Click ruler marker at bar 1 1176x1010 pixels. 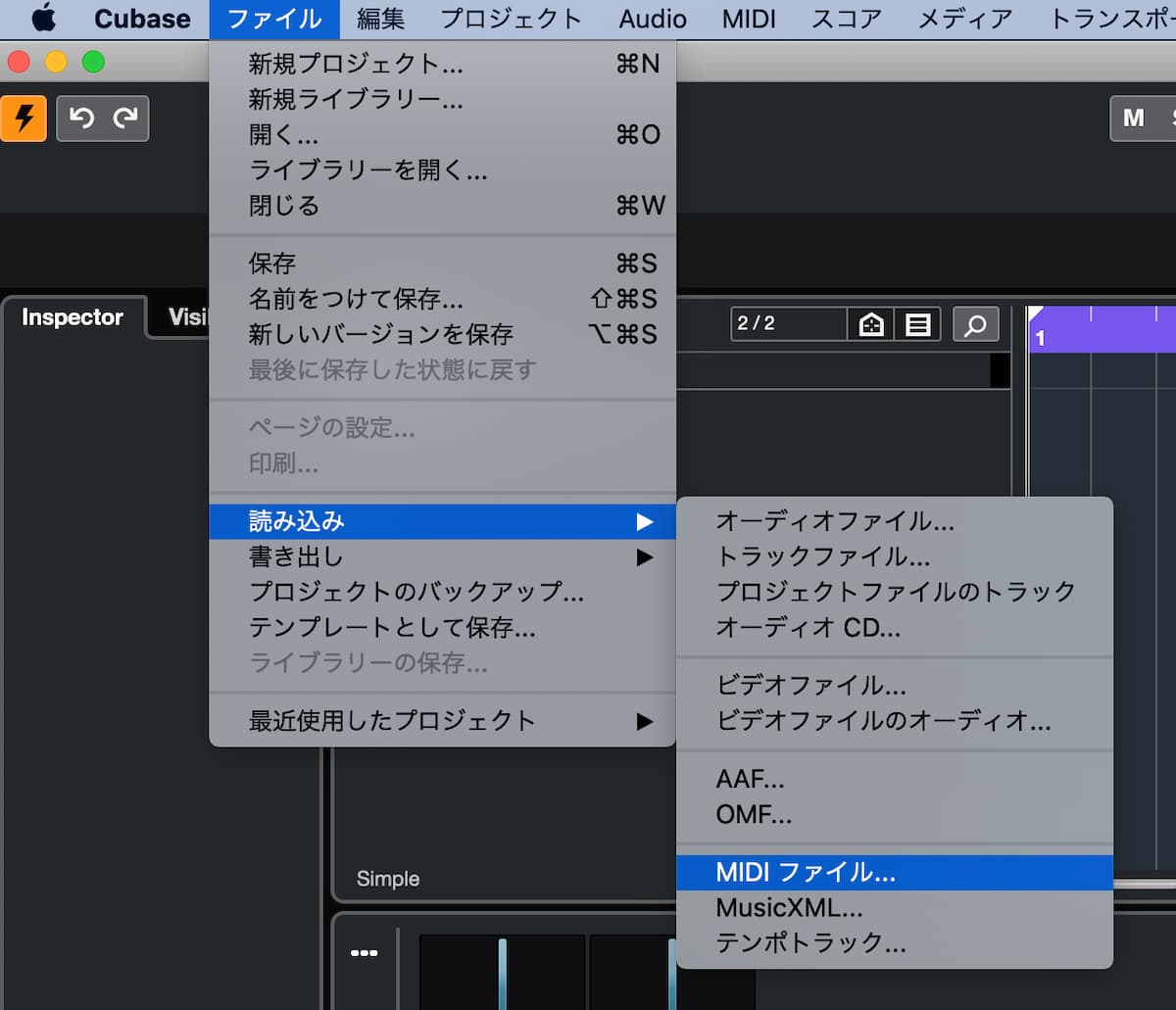[x=1040, y=338]
